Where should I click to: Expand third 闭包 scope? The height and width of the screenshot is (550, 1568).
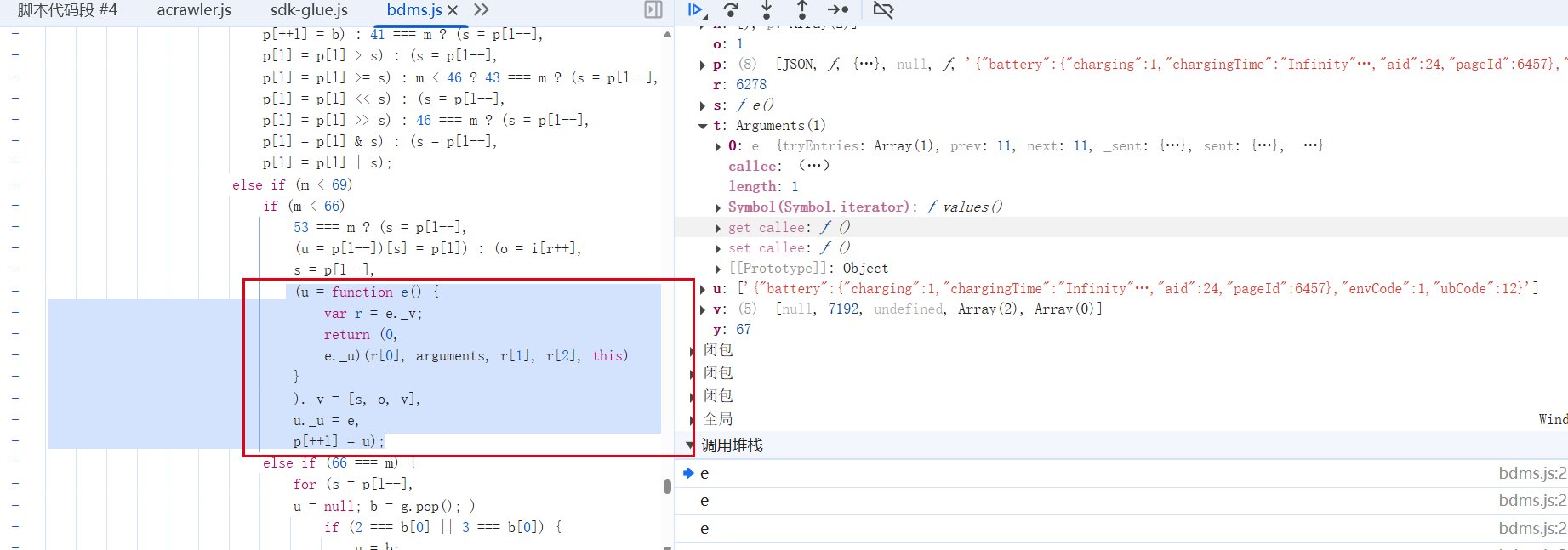[x=692, y=396]
